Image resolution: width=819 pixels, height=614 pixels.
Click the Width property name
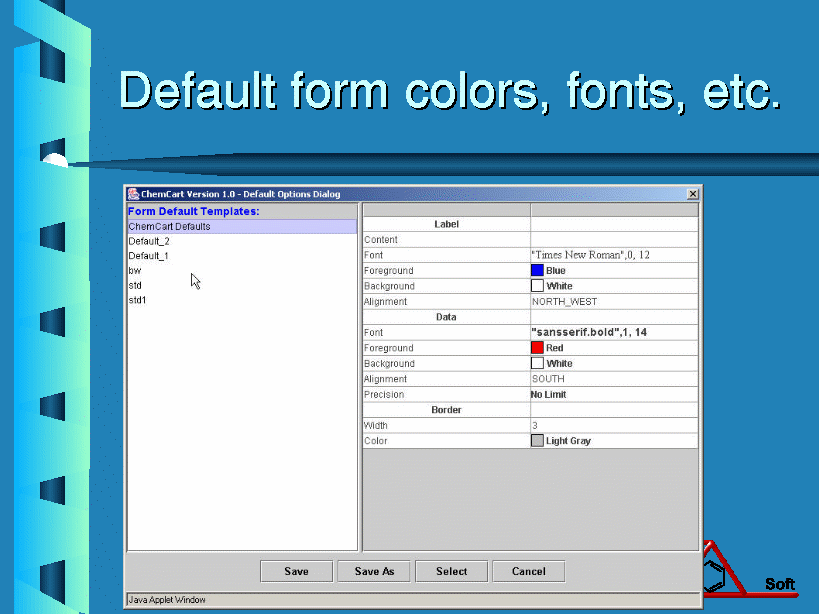click(x=376, y=426)
